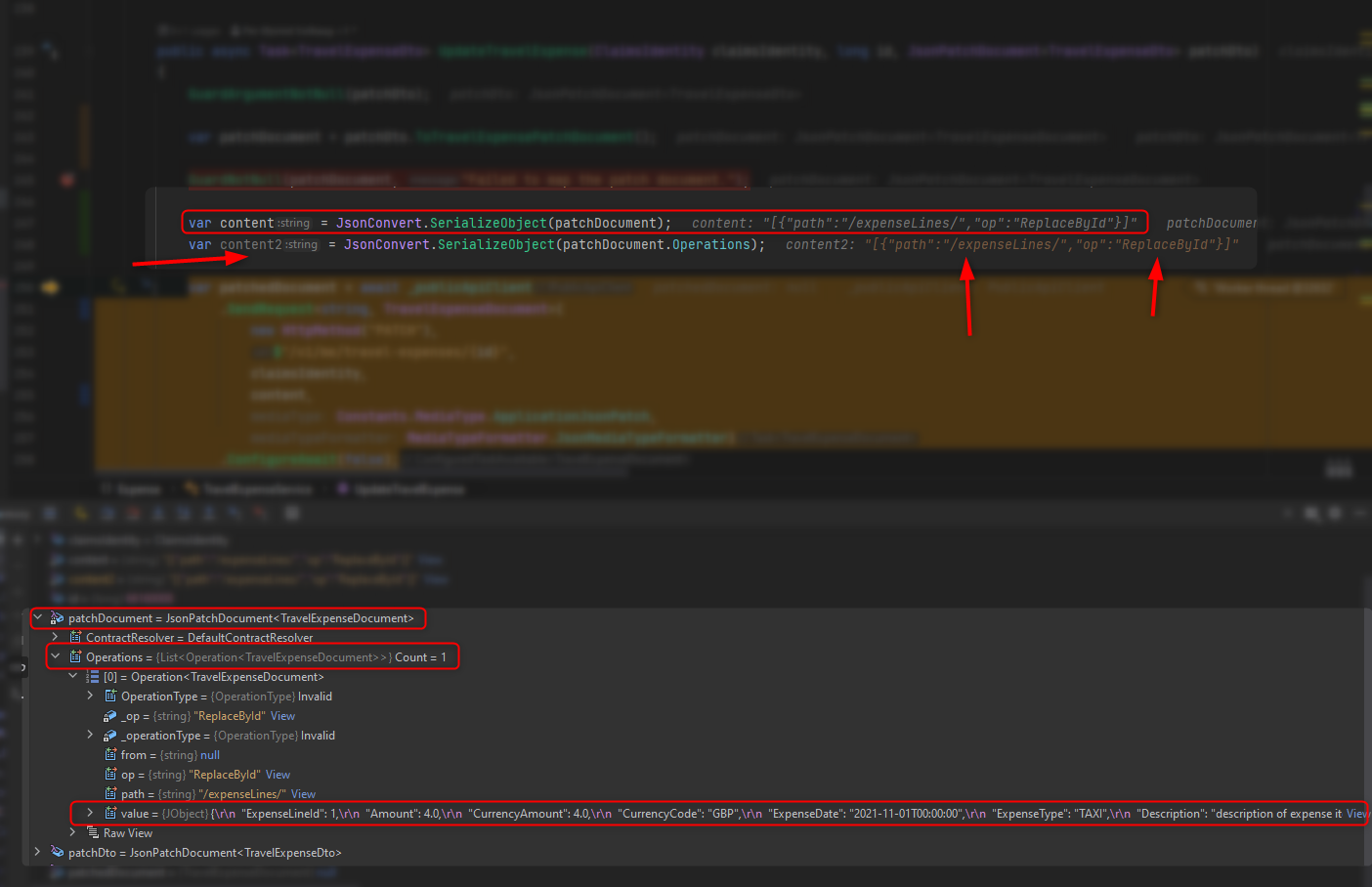Select from = {string} null row
Image resolution: width=1372 pixels, height=887 pixels.
click(x=170, y=755)
